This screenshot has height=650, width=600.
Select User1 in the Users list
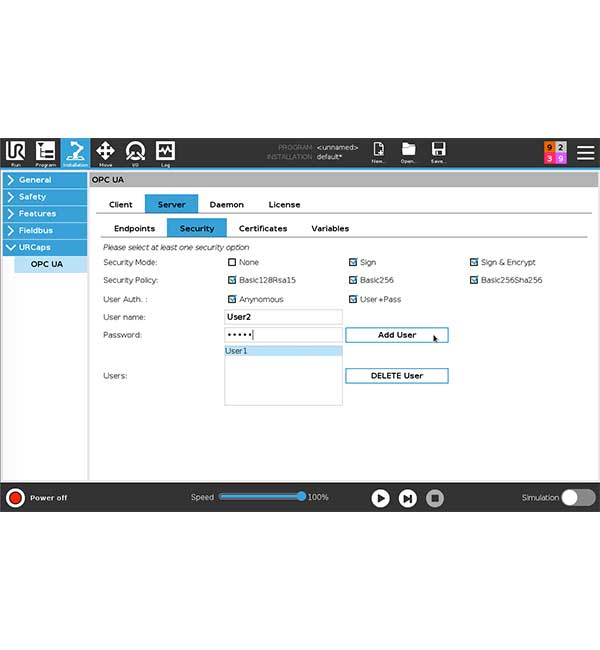coord(283,351)
